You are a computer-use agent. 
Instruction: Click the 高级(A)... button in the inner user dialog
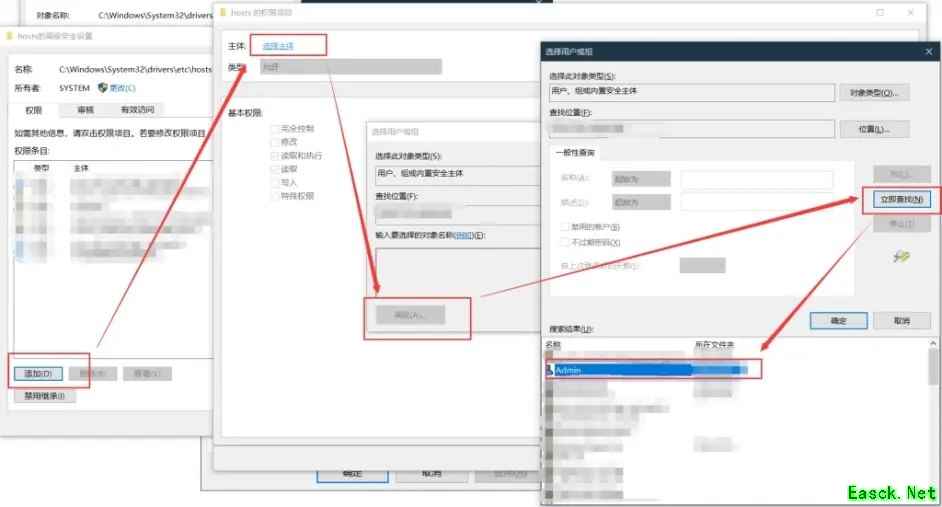pyautogui.click(x=410, y=315)
